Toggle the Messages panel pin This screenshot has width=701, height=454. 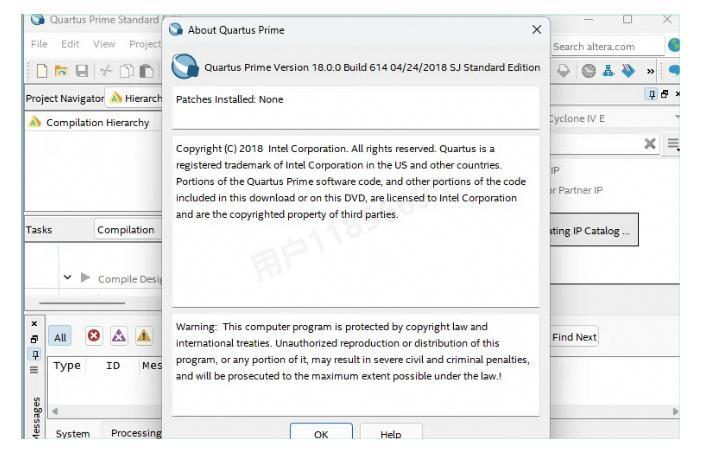click(x=35, y=355)
